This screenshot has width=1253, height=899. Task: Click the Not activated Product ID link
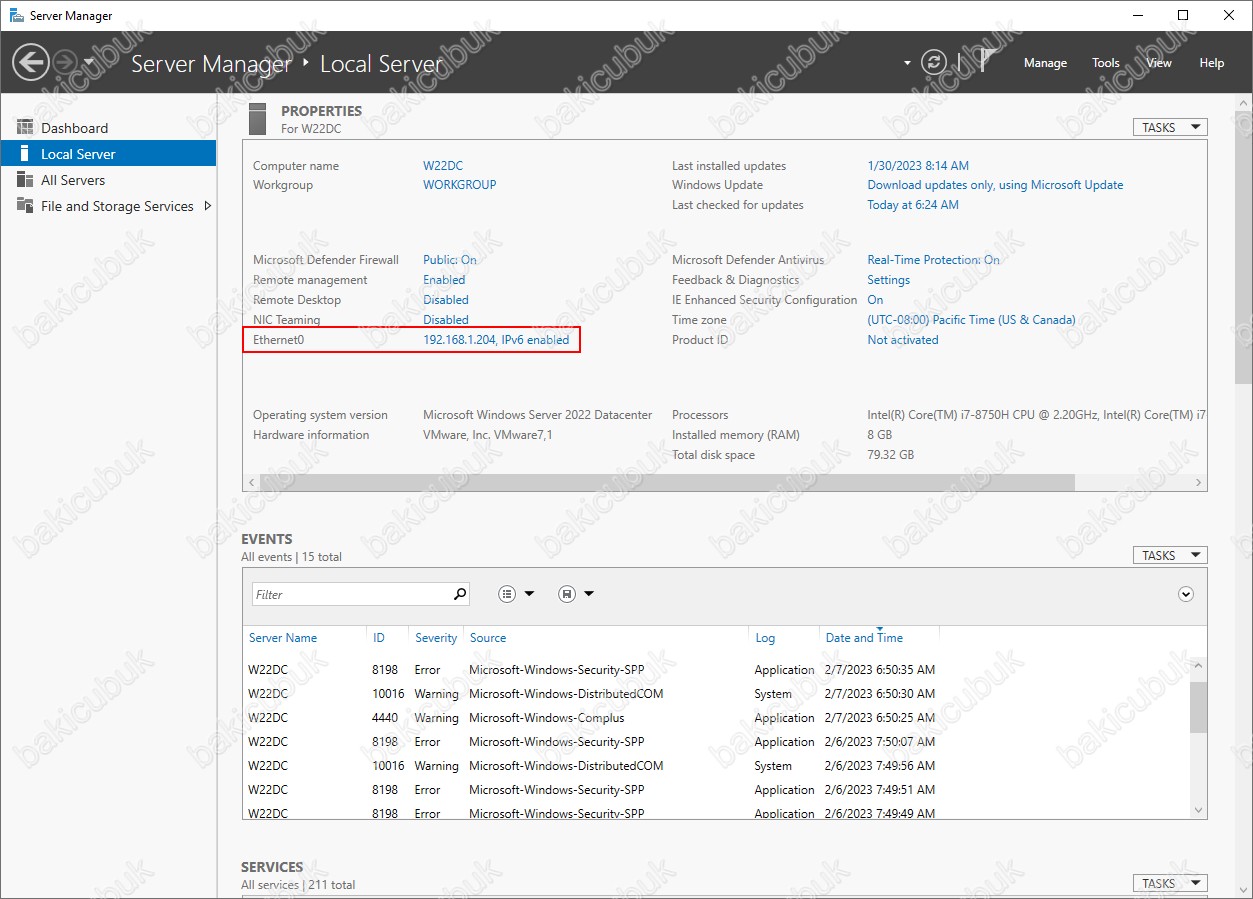(903, 340)
